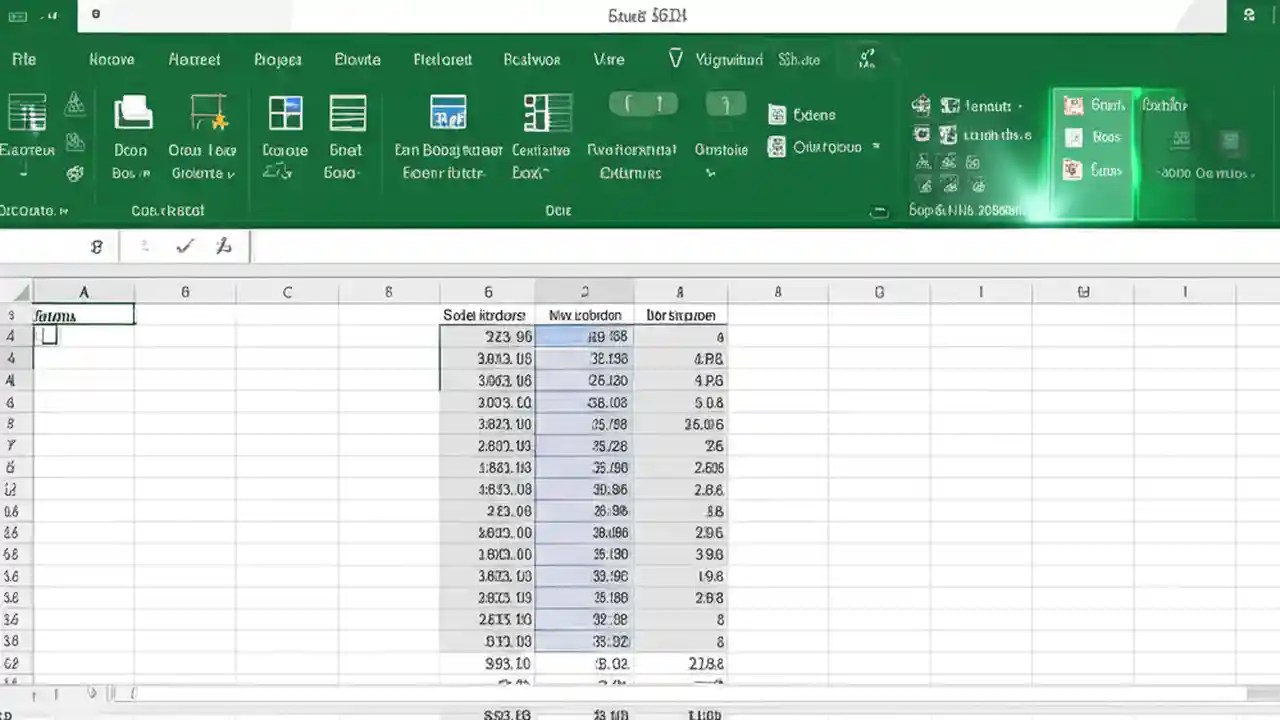Open the Fite menu tab
Image resolution: width=1280 pixels, height=720 pixels.
point(23,59)
